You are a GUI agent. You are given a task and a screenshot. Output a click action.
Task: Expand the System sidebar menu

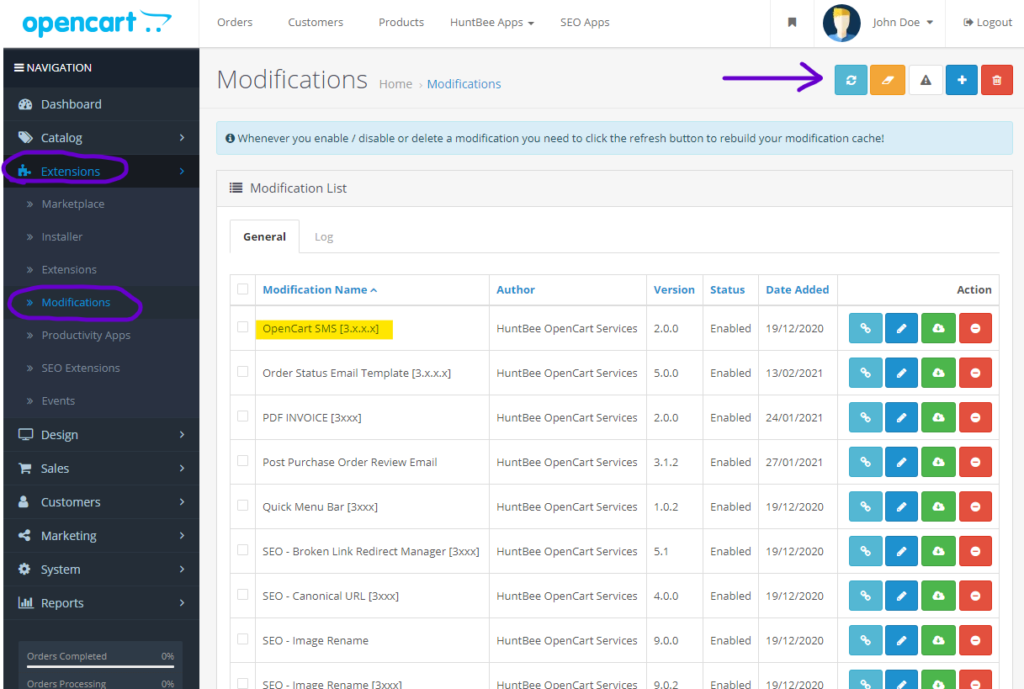(101, 569)
